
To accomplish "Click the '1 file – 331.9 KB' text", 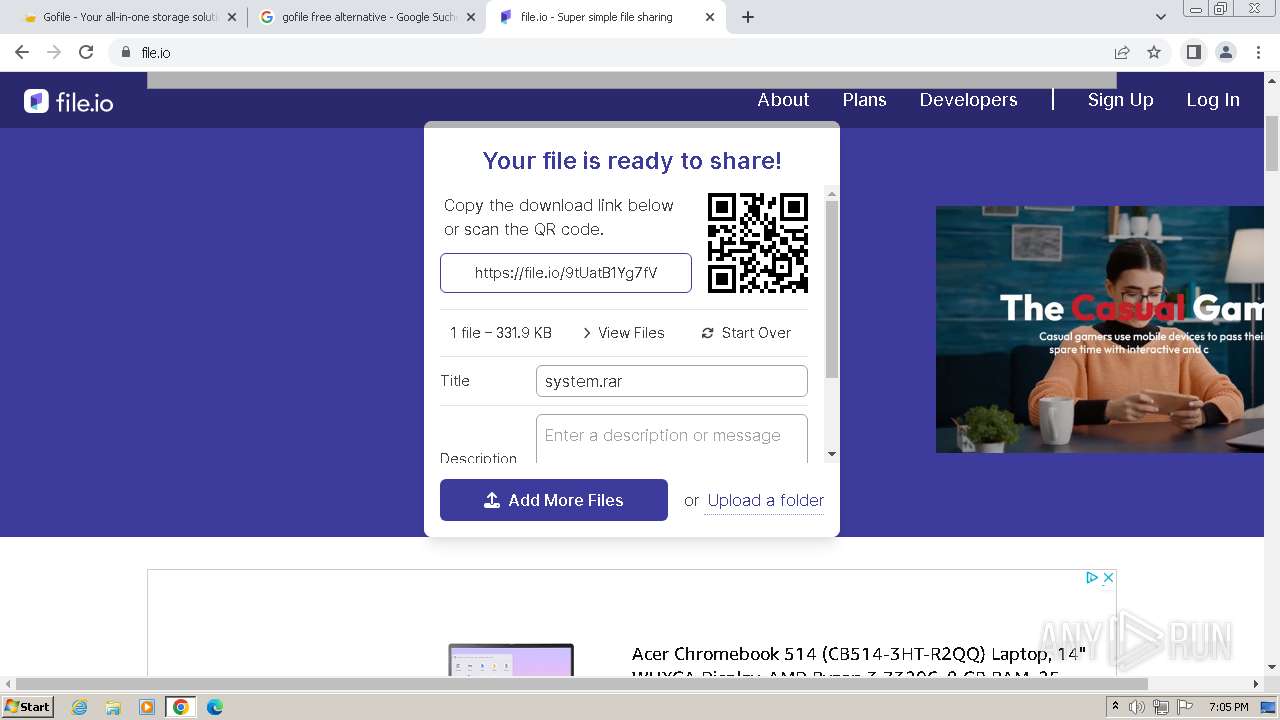I will [501, 333].
